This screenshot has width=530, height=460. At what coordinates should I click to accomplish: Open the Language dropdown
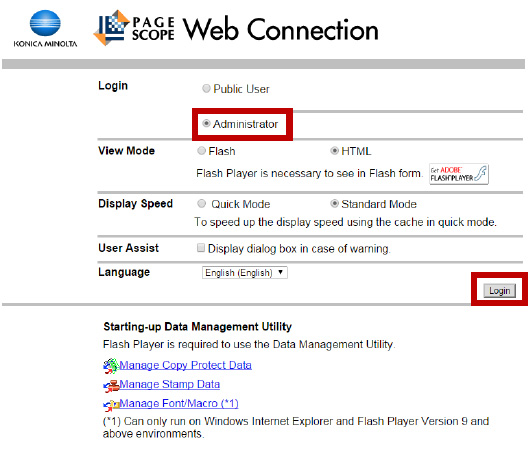tap(245, 272)
